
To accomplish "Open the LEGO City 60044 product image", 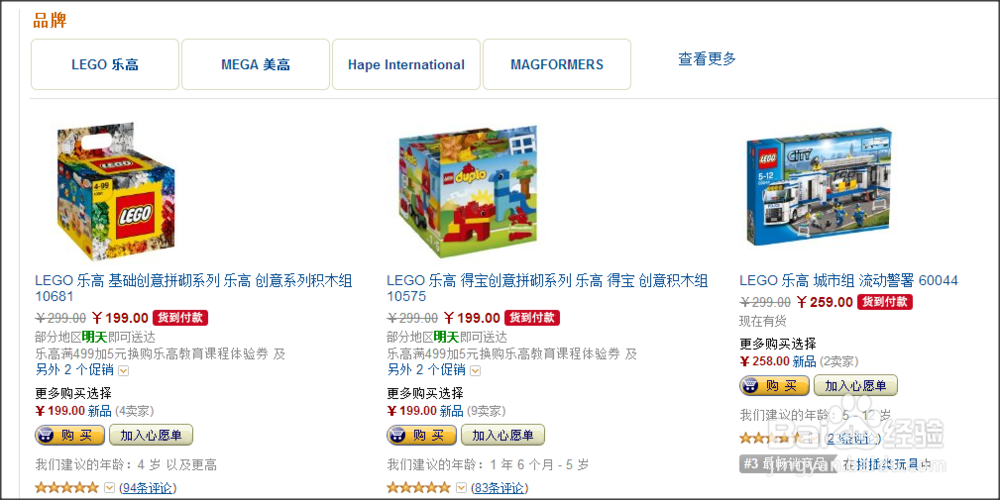I will point(818,186).
